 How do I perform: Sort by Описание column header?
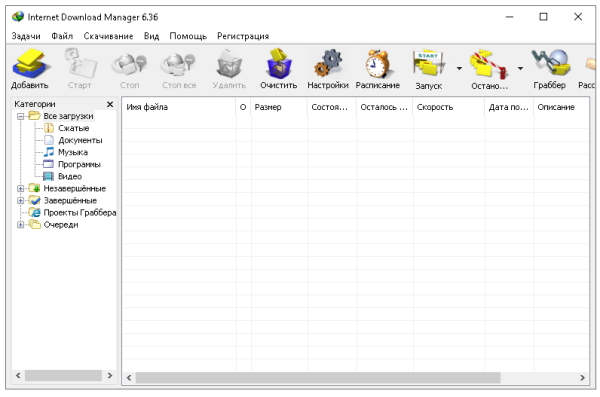pos(561,107)
